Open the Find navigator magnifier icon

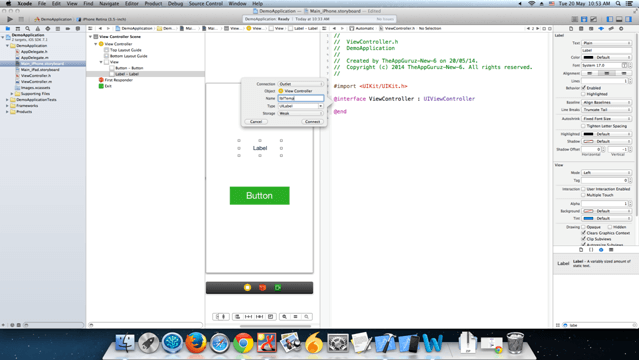[x=28, y=29]
